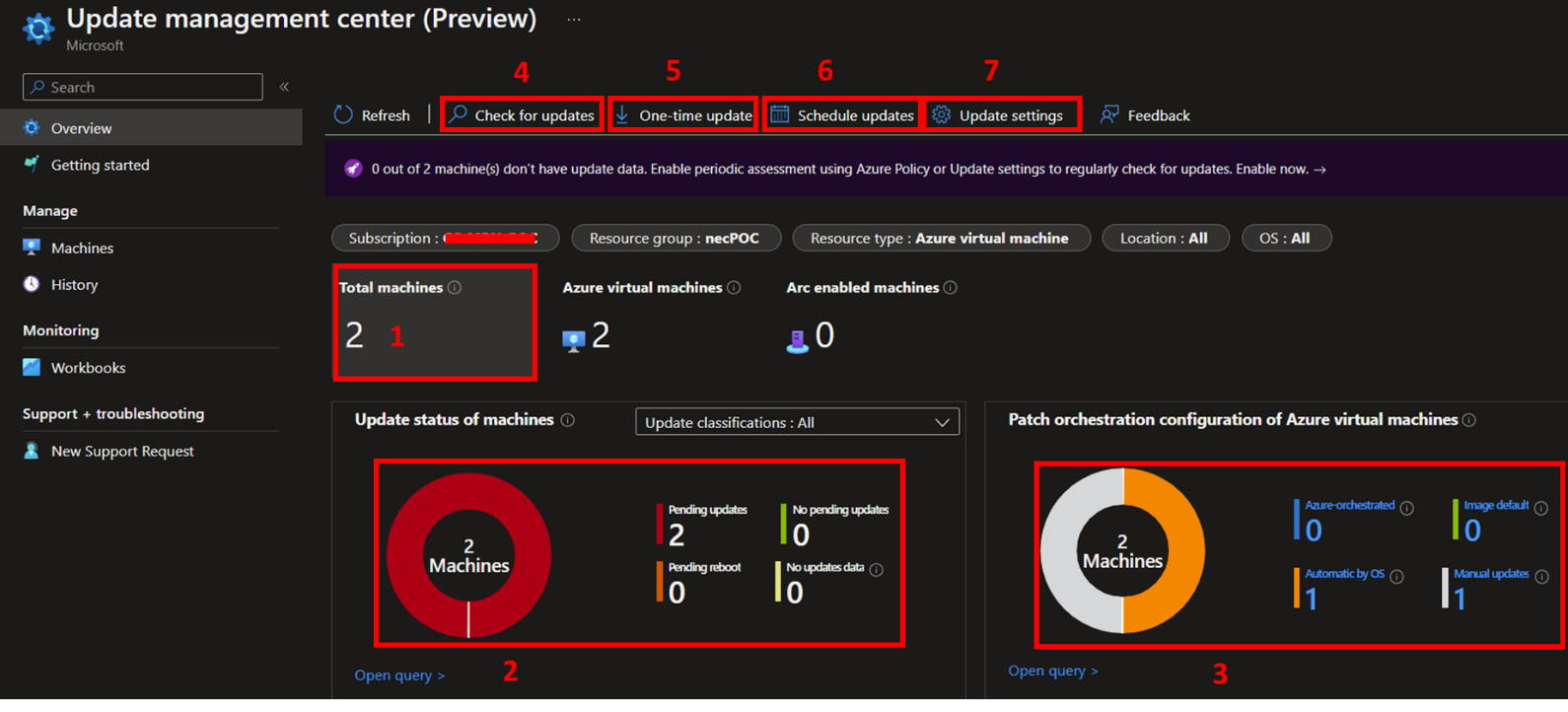Click the Feedback person icon
This screenshot has width=1568, height=712.
pos(1109,114)
